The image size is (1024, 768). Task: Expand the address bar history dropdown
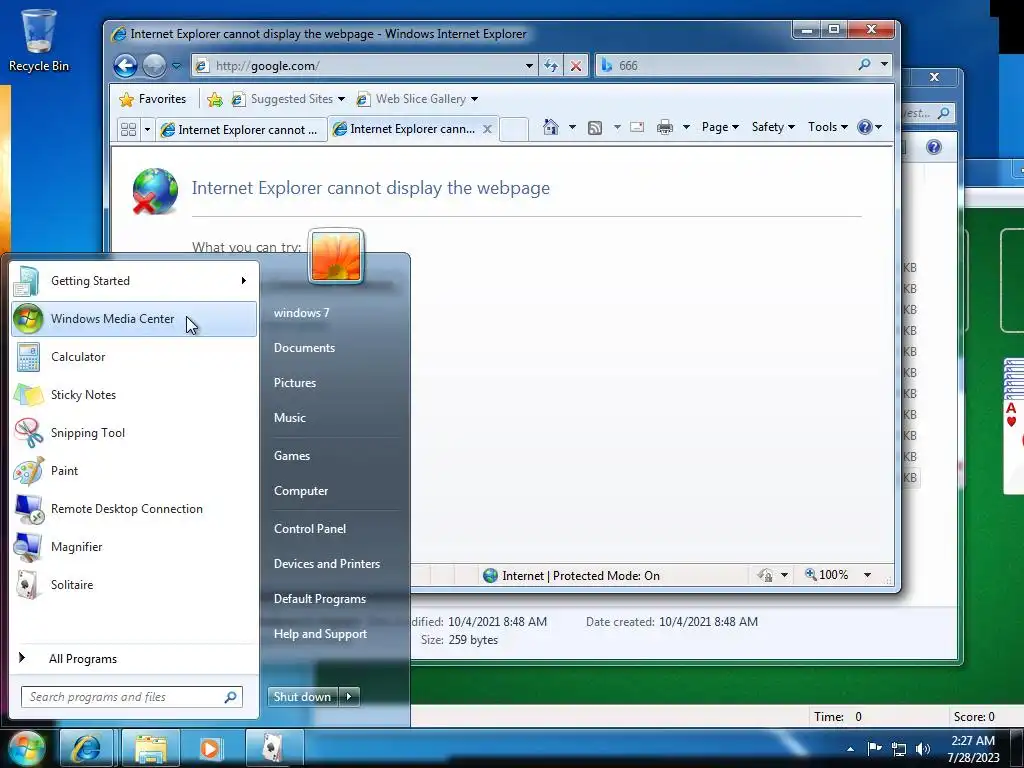pos(529,65)
